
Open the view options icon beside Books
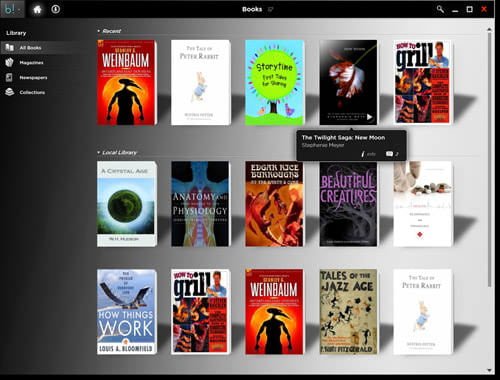click(x=270, y=9)
